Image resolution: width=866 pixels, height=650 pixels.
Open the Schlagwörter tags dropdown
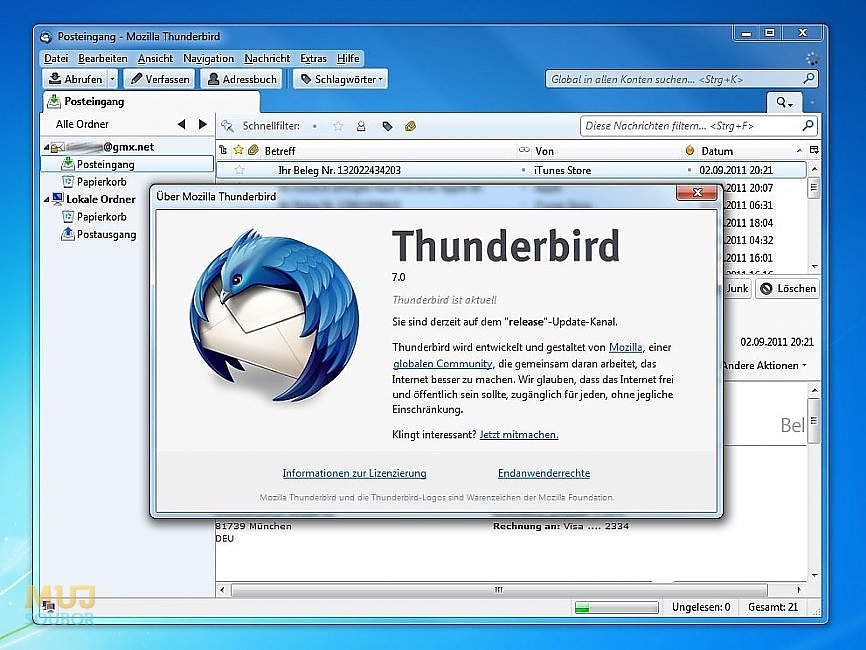point(341,79)
